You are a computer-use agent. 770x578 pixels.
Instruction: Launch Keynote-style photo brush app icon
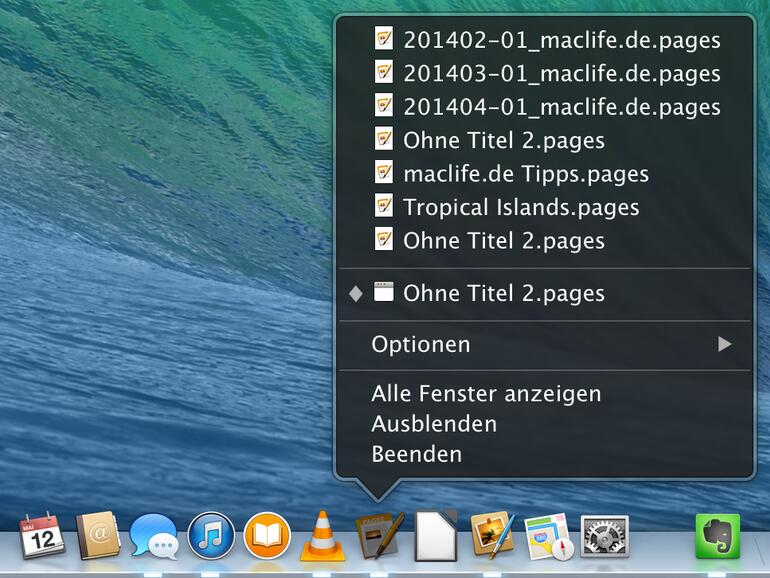click(493, 536)
